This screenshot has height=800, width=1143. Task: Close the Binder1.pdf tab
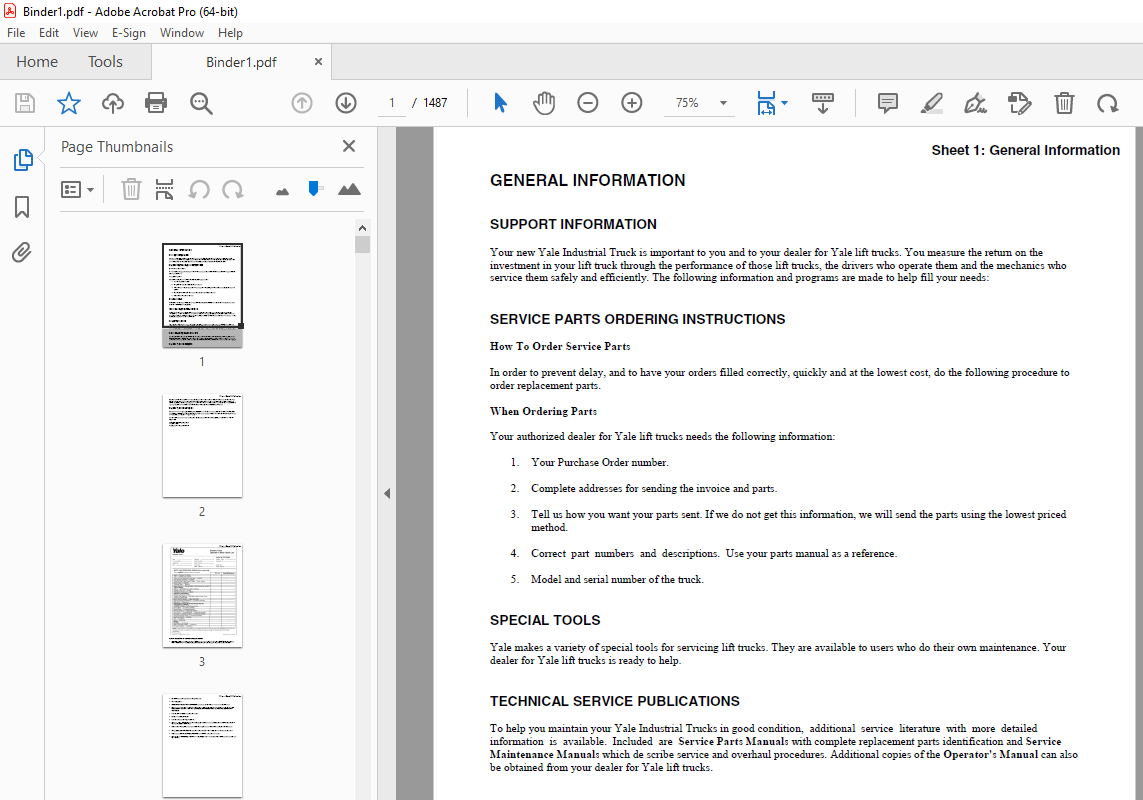[318, 62]
